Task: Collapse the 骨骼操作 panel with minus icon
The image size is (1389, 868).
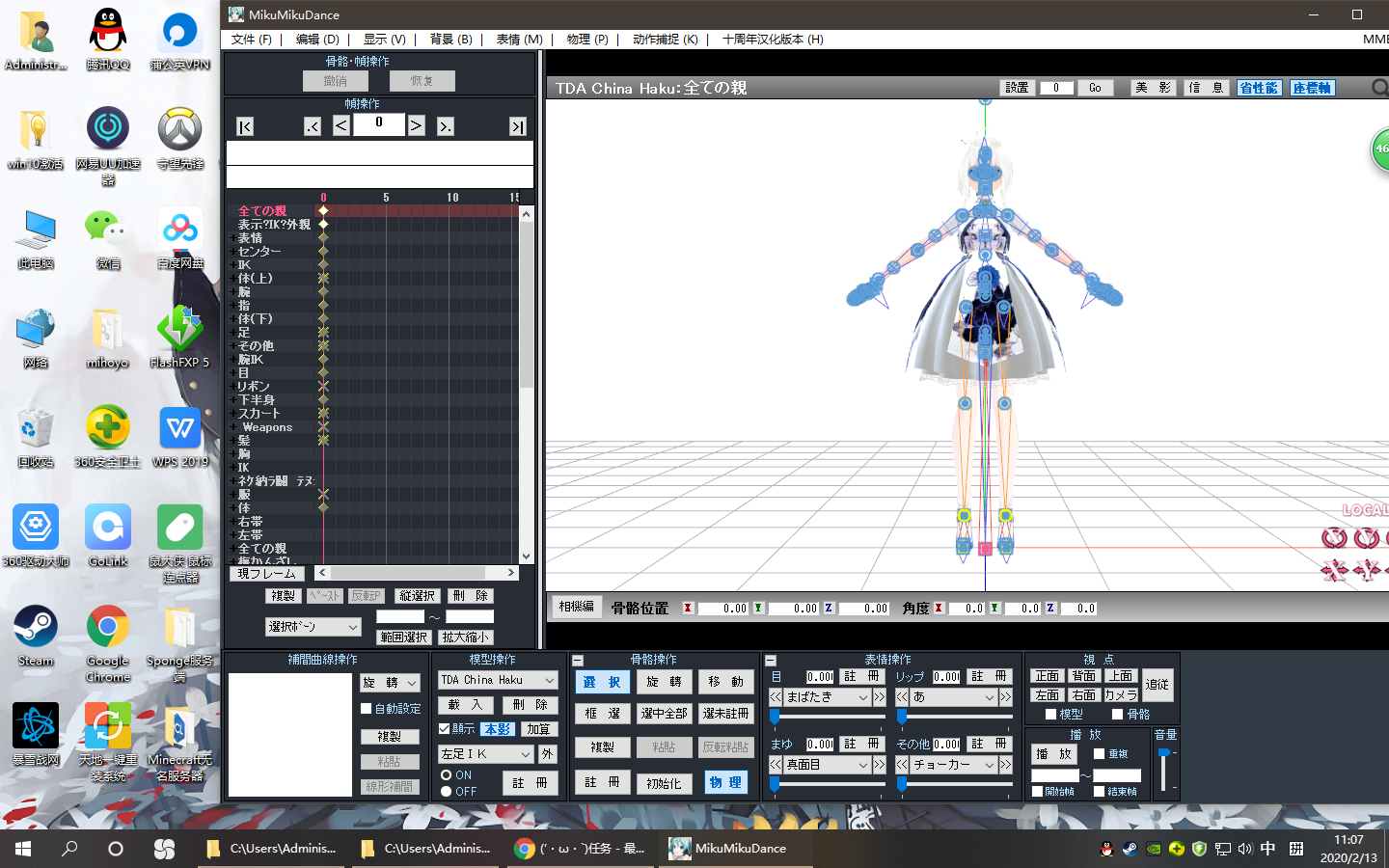Action: point(578,661)
